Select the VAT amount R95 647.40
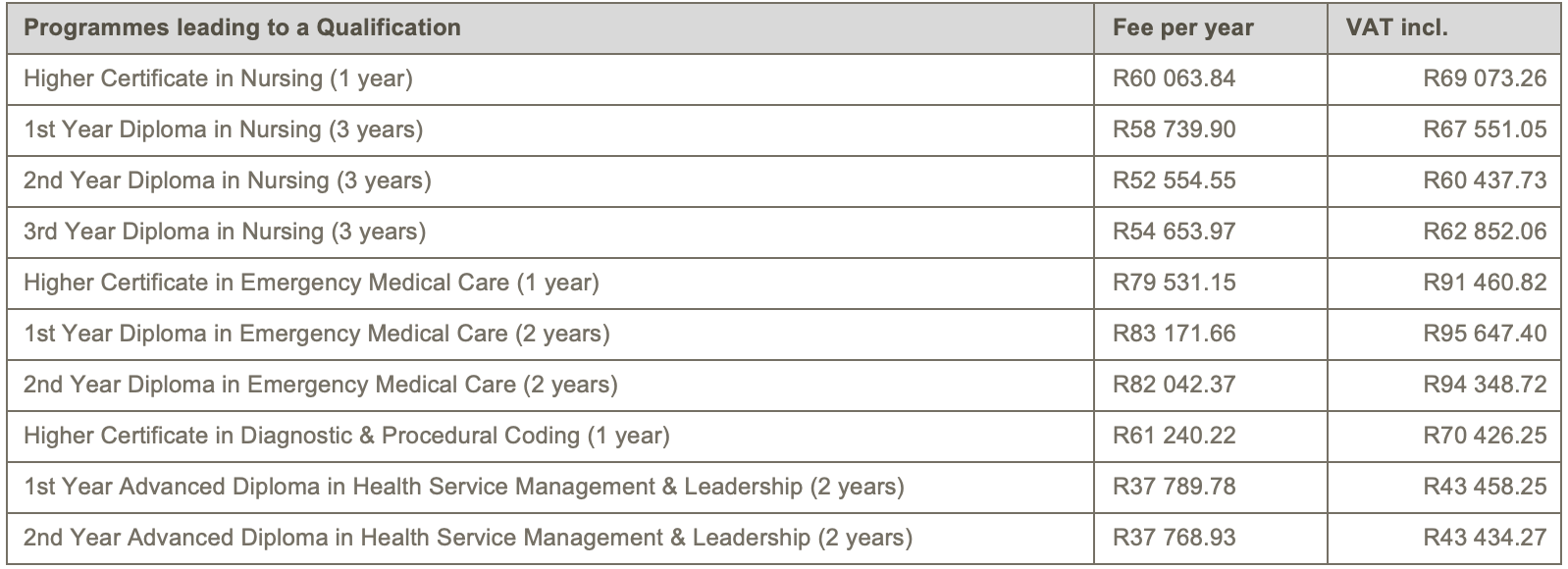 [1485, 334]
